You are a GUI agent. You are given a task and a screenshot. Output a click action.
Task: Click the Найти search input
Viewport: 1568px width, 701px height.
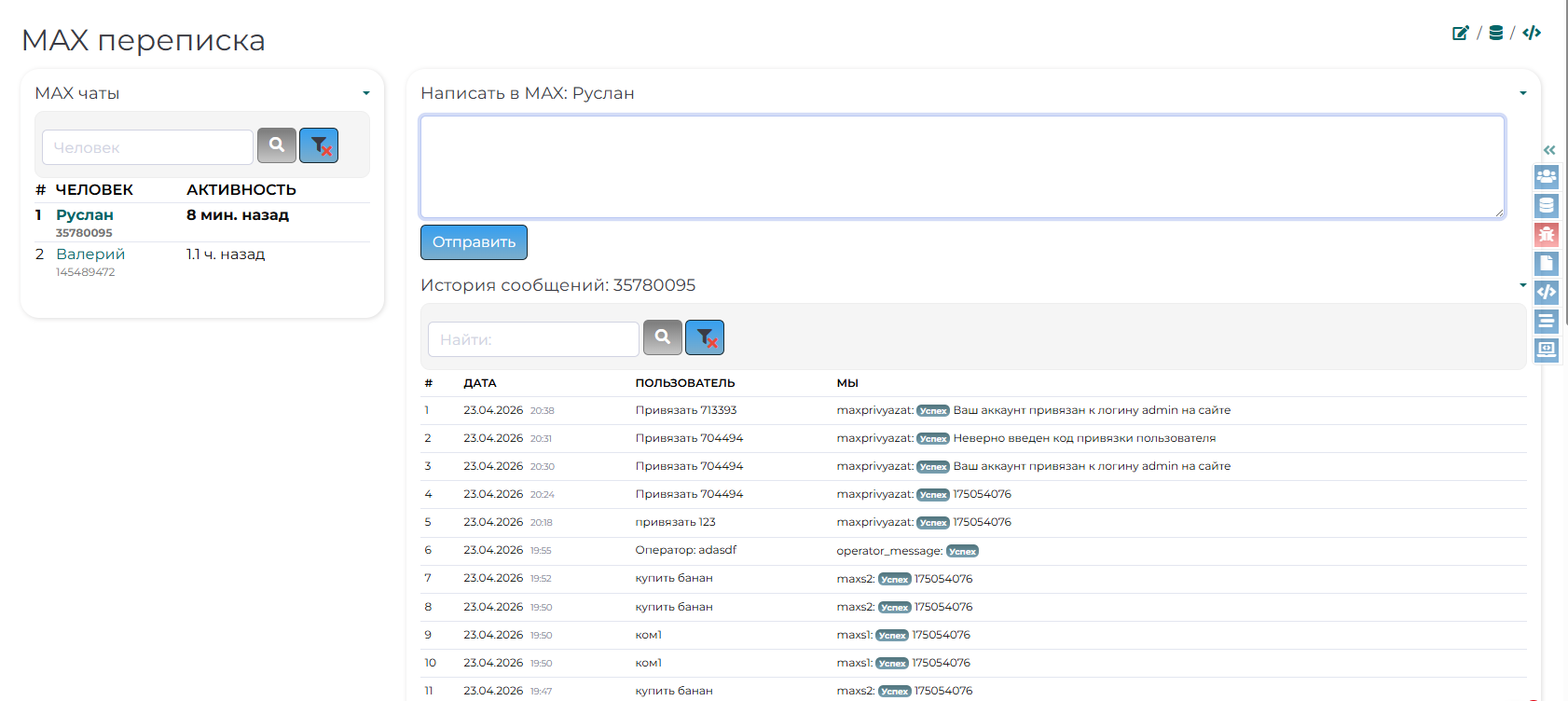tap(533, 339)
